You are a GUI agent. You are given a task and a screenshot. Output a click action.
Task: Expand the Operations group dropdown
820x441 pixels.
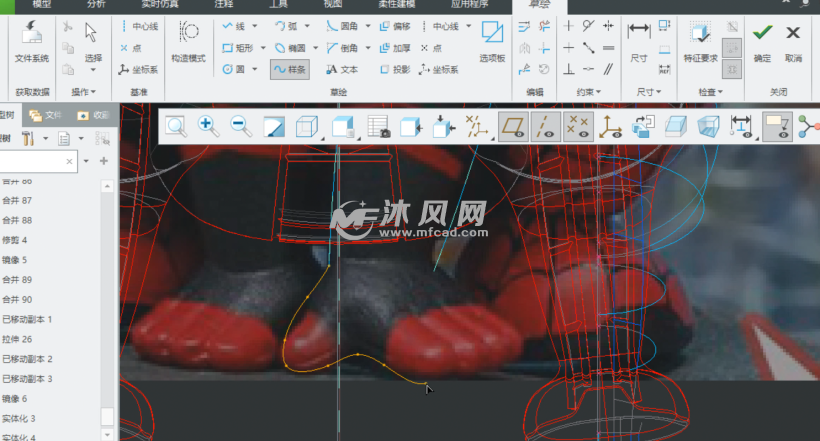point(84,92)
